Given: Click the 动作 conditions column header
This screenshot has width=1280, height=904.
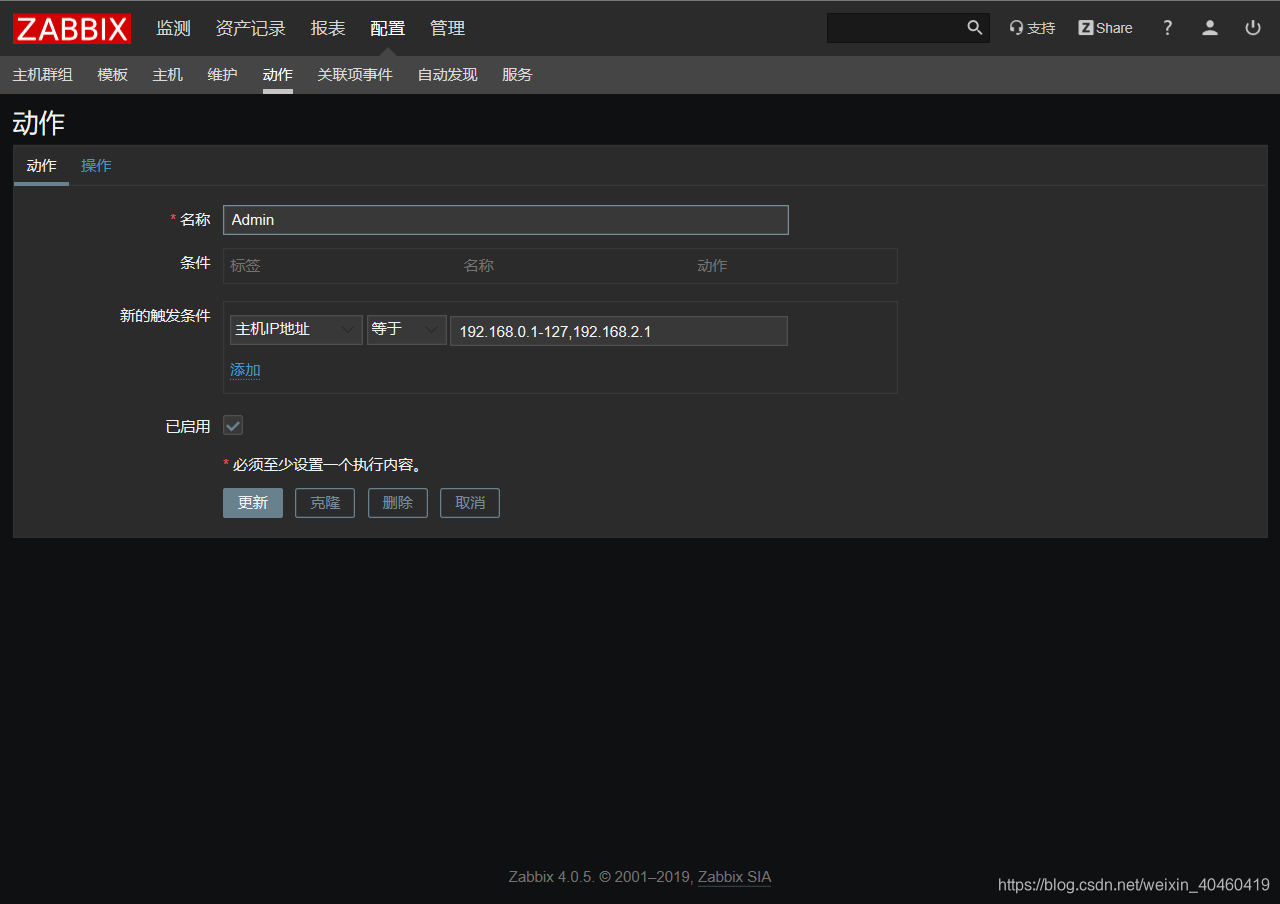Looking at the screenshot, I should tap(712, 266).
